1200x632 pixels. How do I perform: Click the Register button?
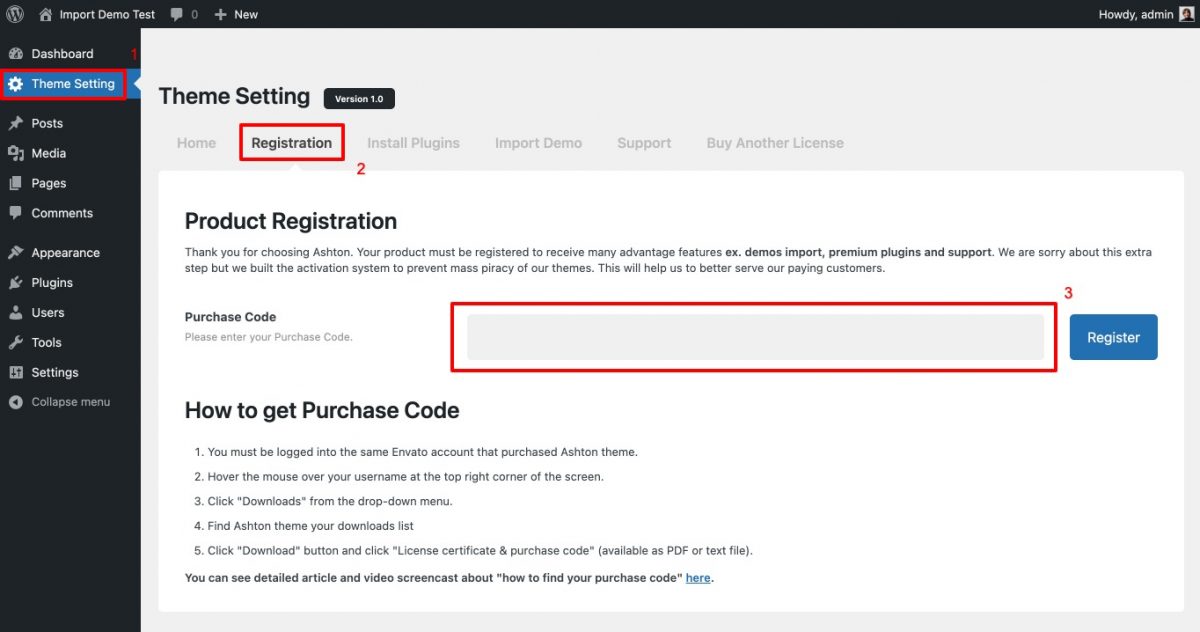(1113, 337)
